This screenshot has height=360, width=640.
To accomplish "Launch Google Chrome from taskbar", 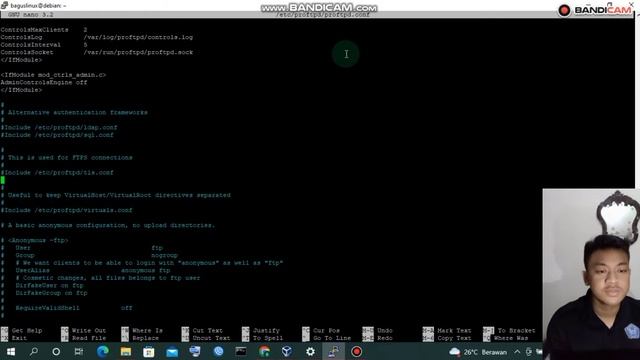I will (264, 351).
